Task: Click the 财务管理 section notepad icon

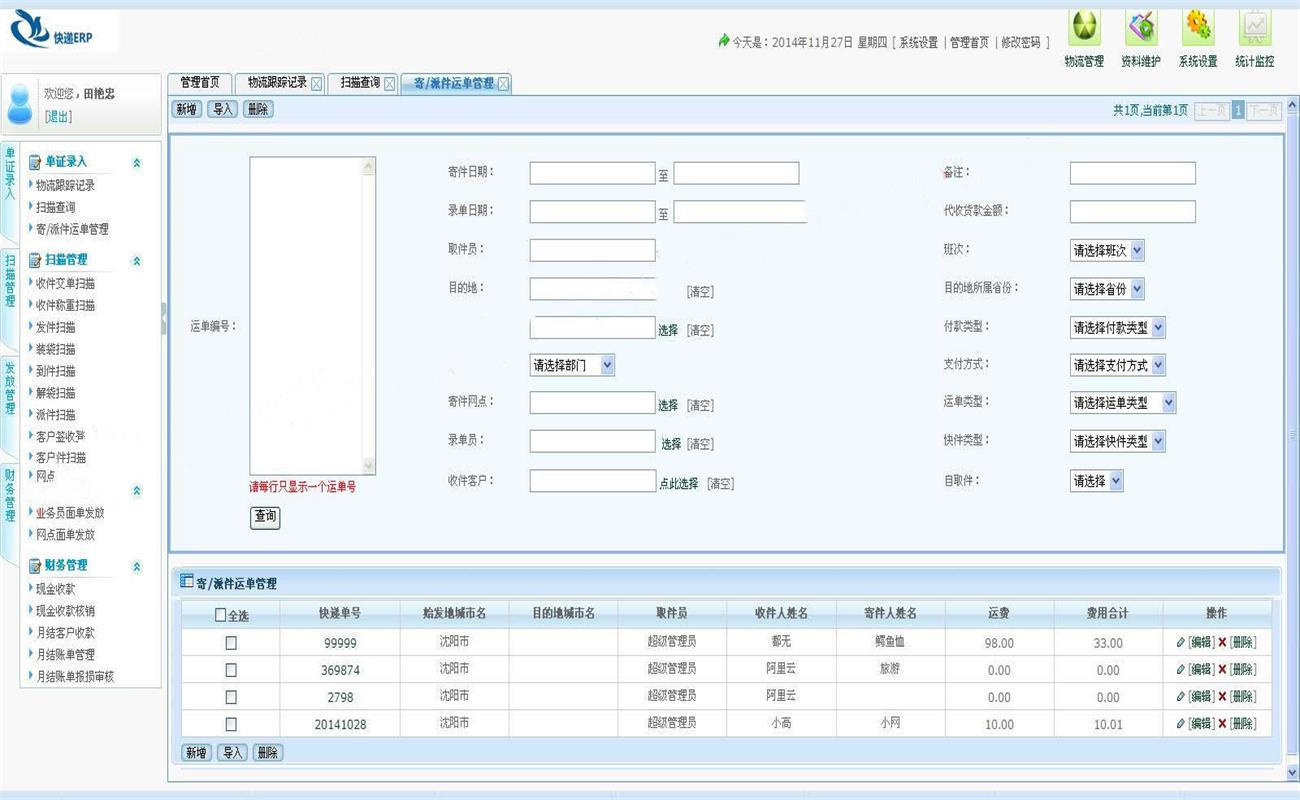Action: [x=35, y=566]
